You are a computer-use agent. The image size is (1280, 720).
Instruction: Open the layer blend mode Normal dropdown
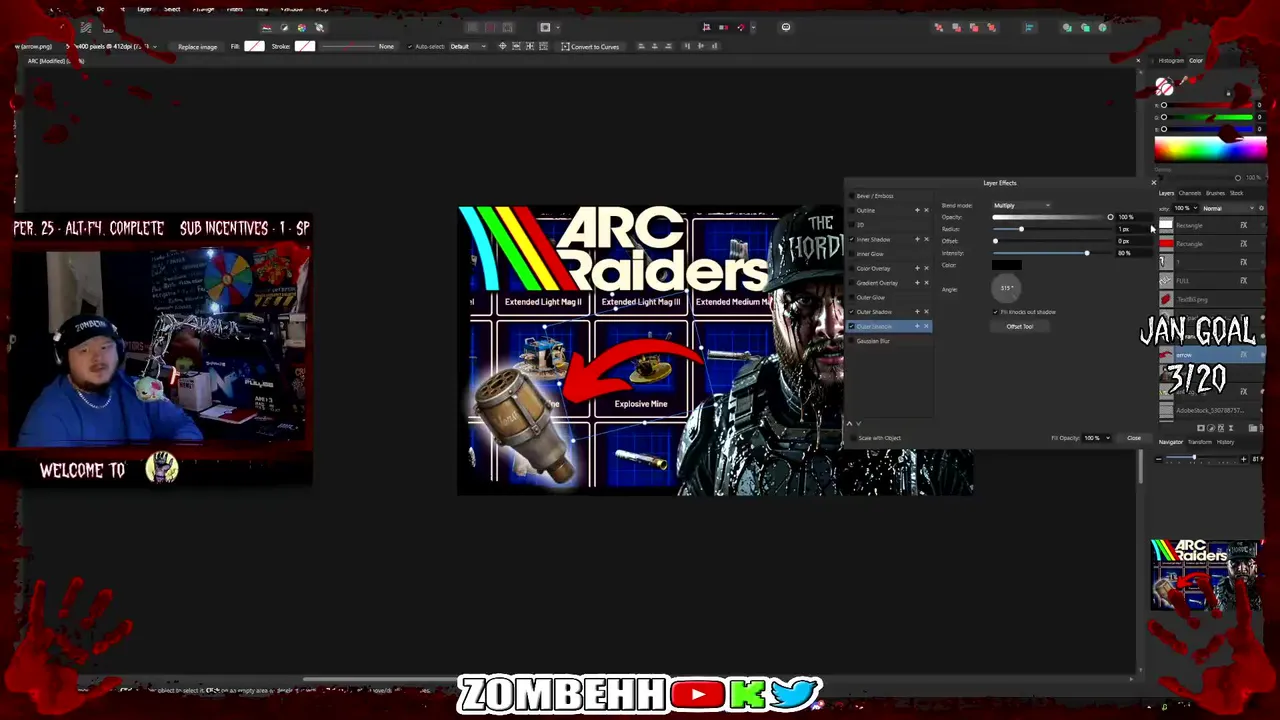(1228, 208)
